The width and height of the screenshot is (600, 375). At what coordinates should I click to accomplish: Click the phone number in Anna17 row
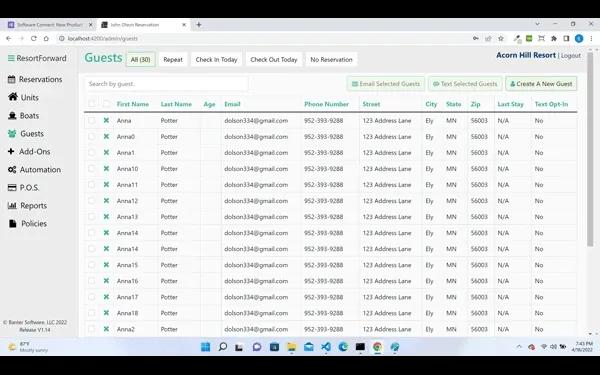[323, 297]
